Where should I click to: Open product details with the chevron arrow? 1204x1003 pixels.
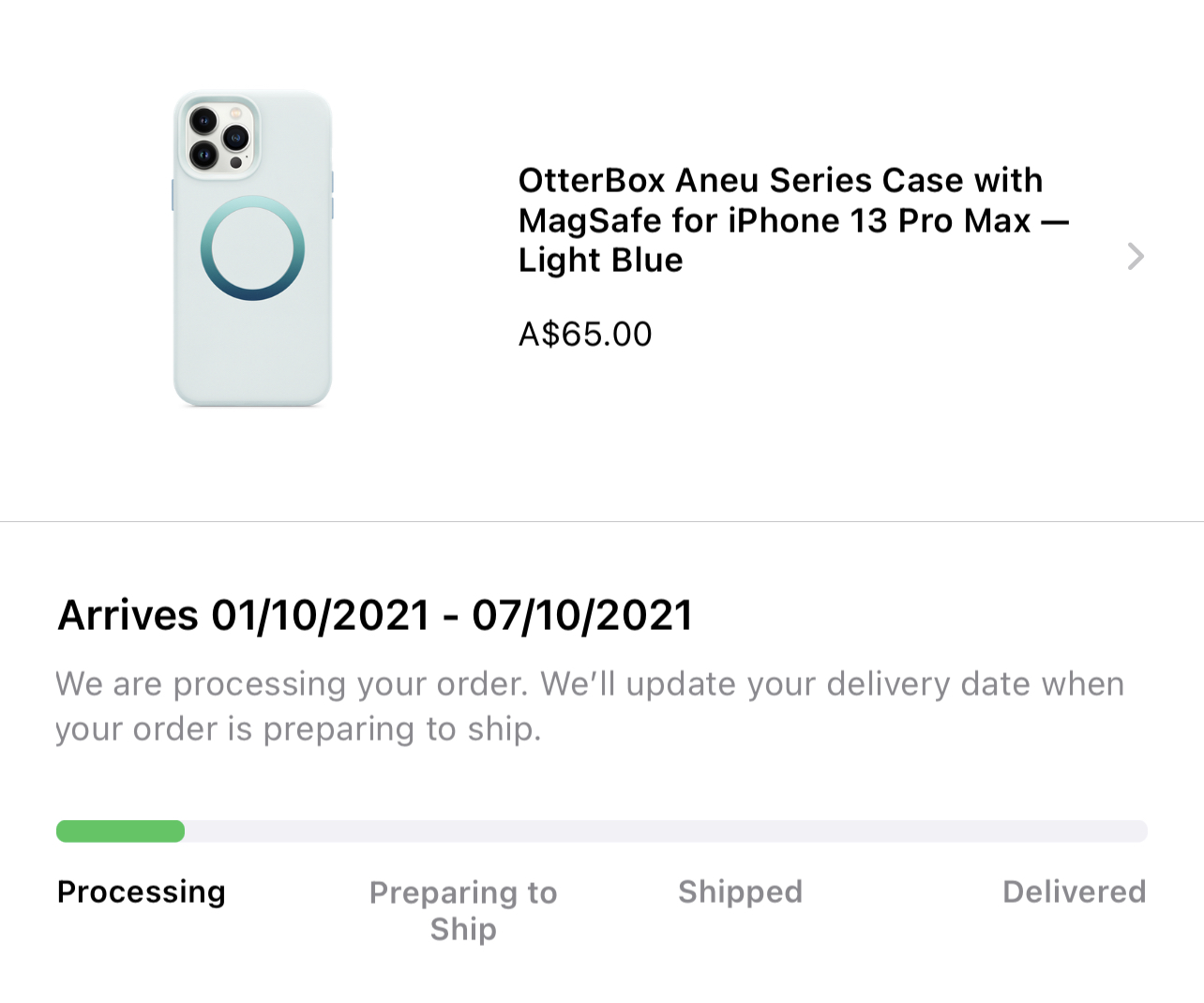[x=1136, y=256]
